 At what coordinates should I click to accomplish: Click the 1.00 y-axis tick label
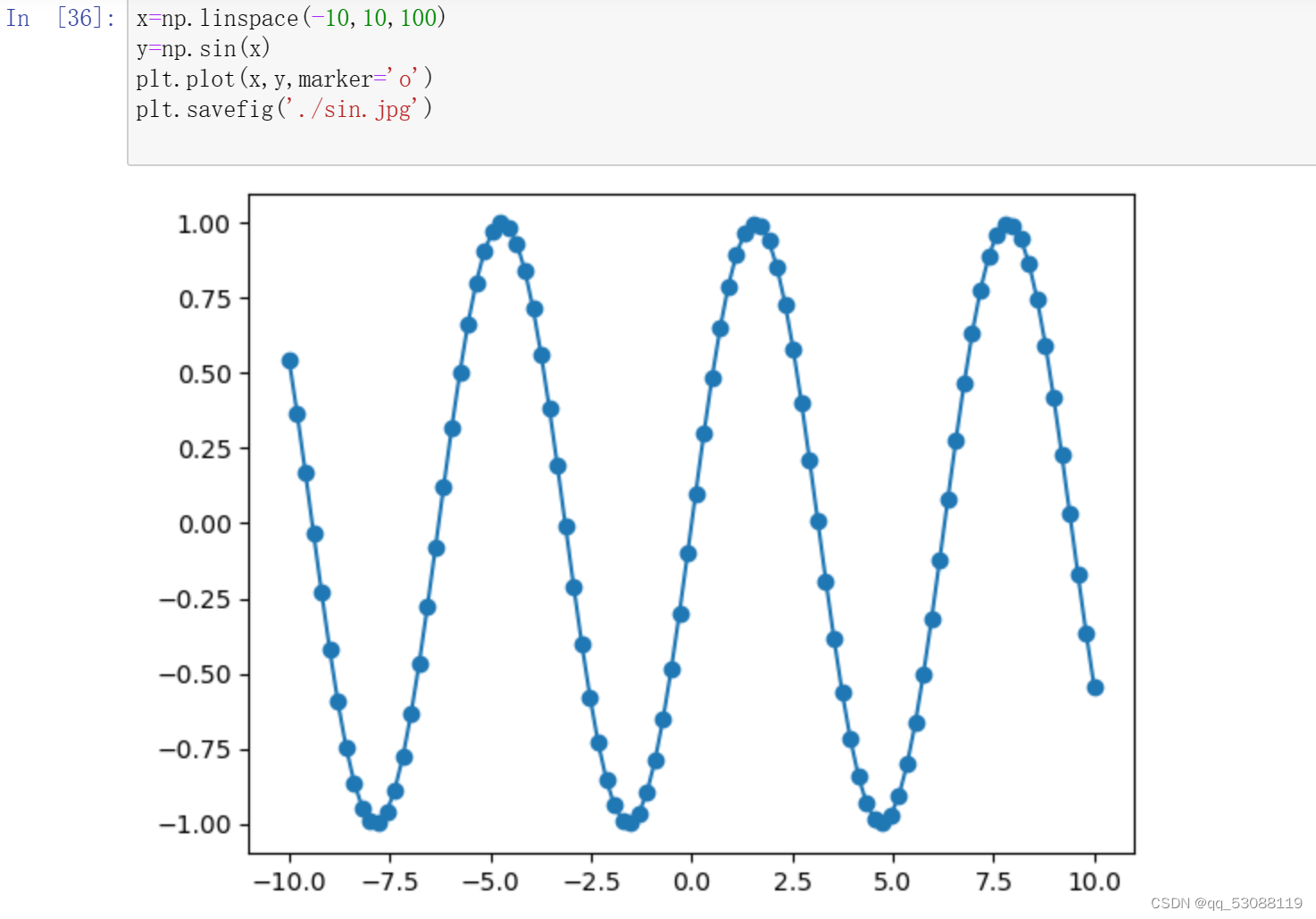click(204, 224)
